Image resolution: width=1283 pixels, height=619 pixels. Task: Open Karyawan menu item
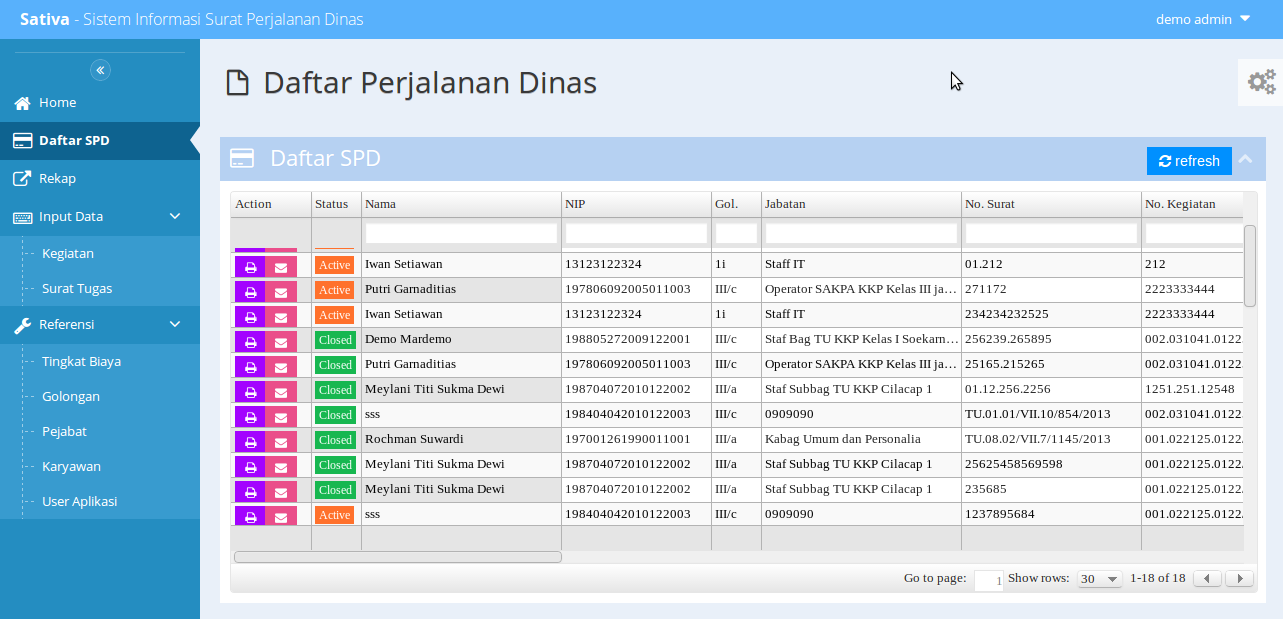click(71, 467)
